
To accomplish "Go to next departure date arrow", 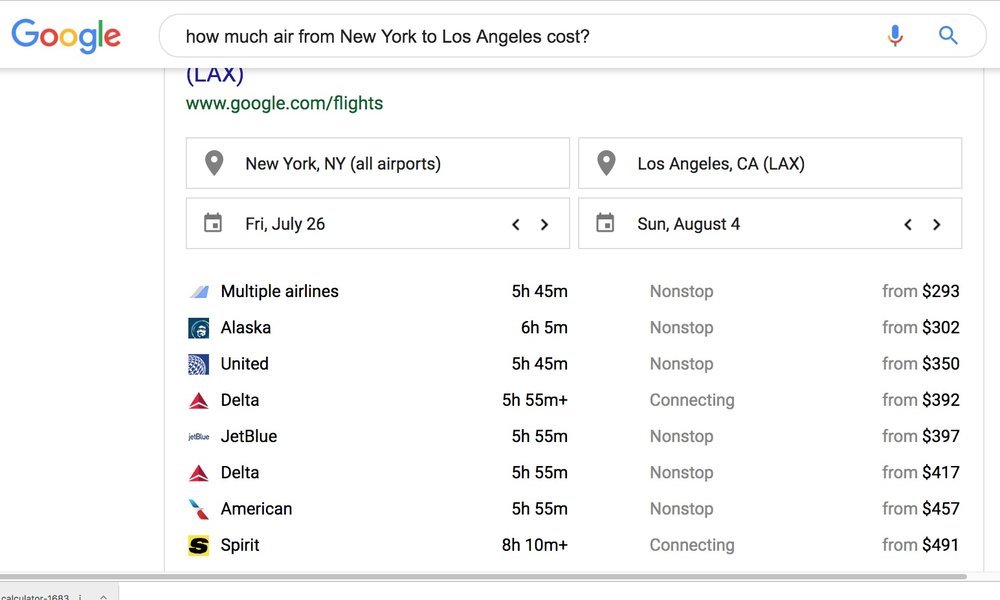I will 544,224.
